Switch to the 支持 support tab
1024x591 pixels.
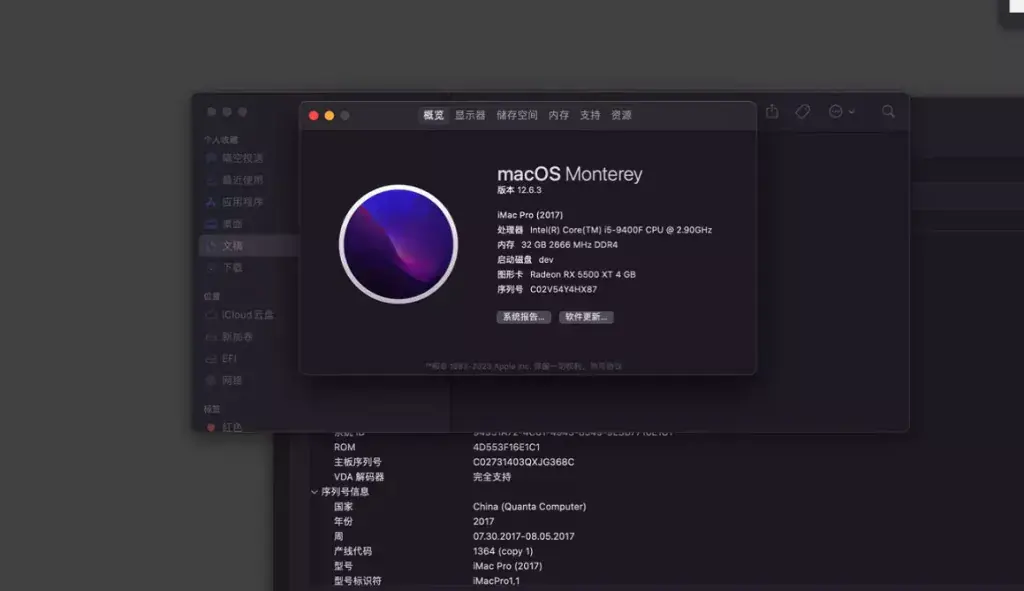coord(590,115)
